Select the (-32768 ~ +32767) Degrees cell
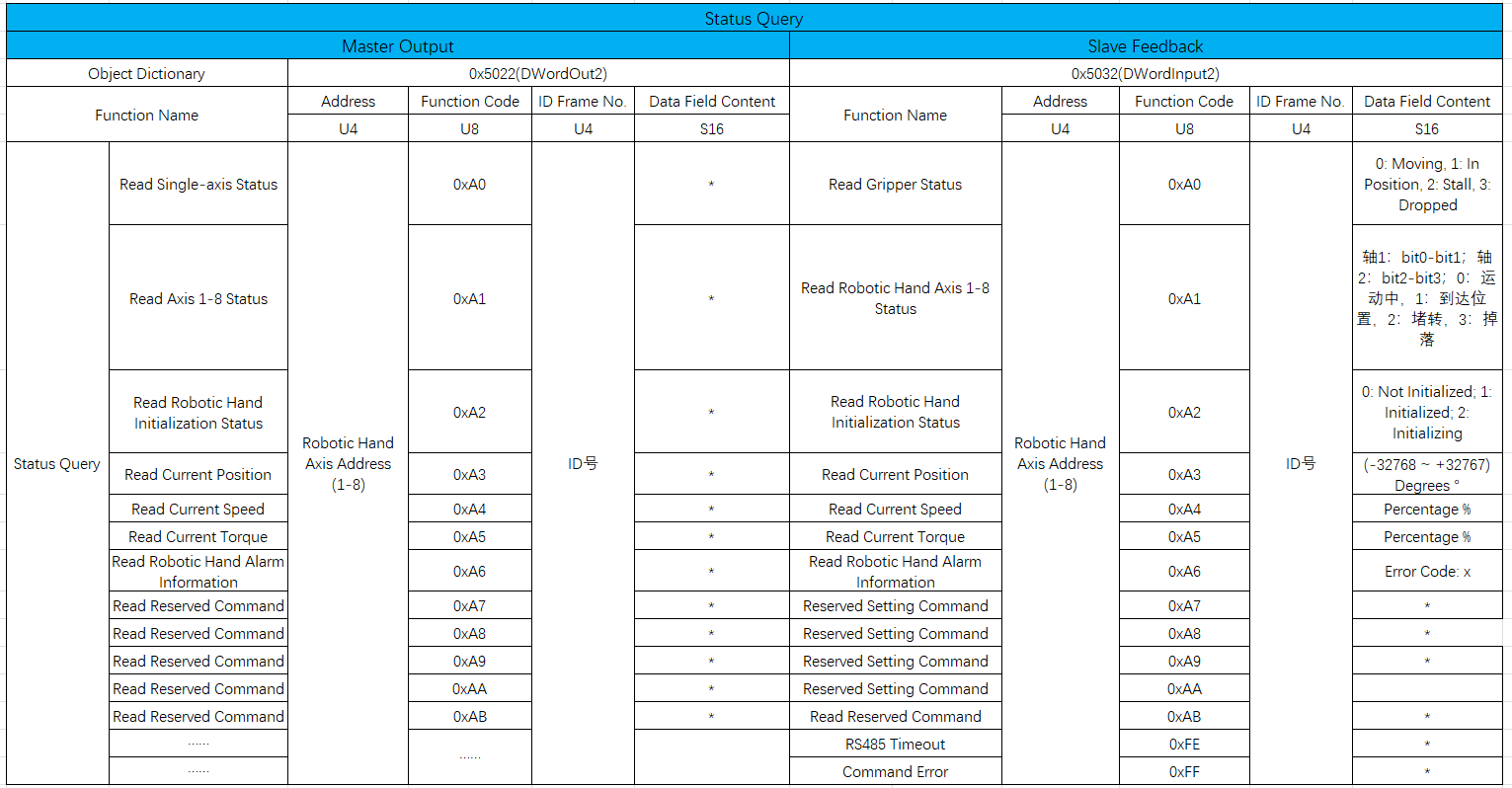The width and height of the screenshot is (1512, 788). (x=1427, y=474)
